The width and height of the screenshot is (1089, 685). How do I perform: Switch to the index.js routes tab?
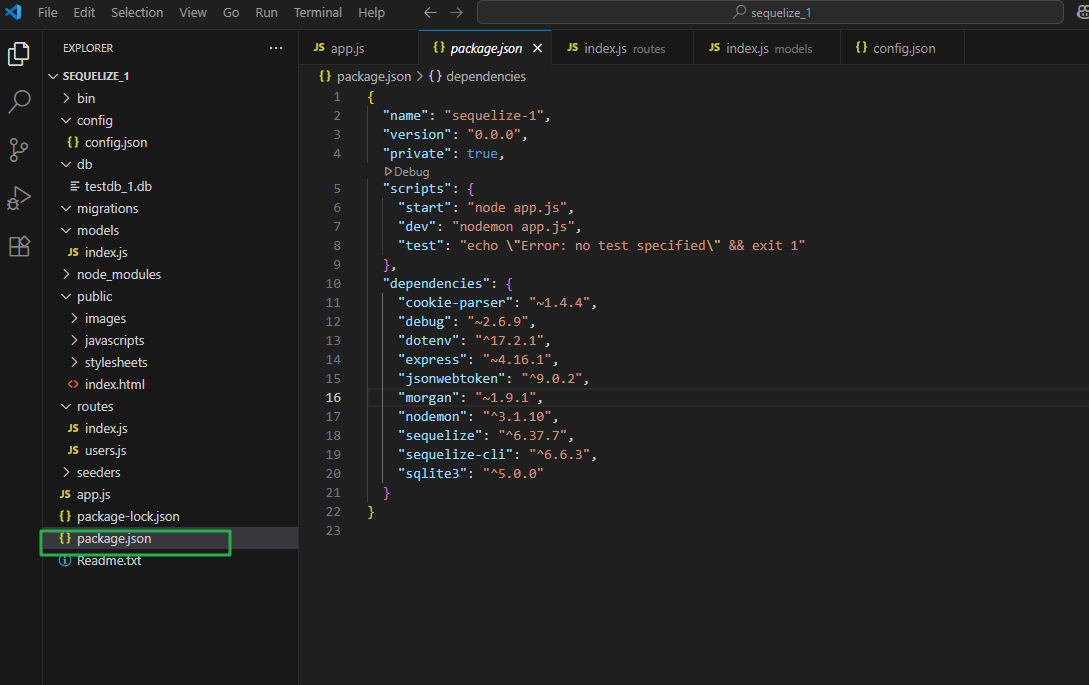pos(624,48)
